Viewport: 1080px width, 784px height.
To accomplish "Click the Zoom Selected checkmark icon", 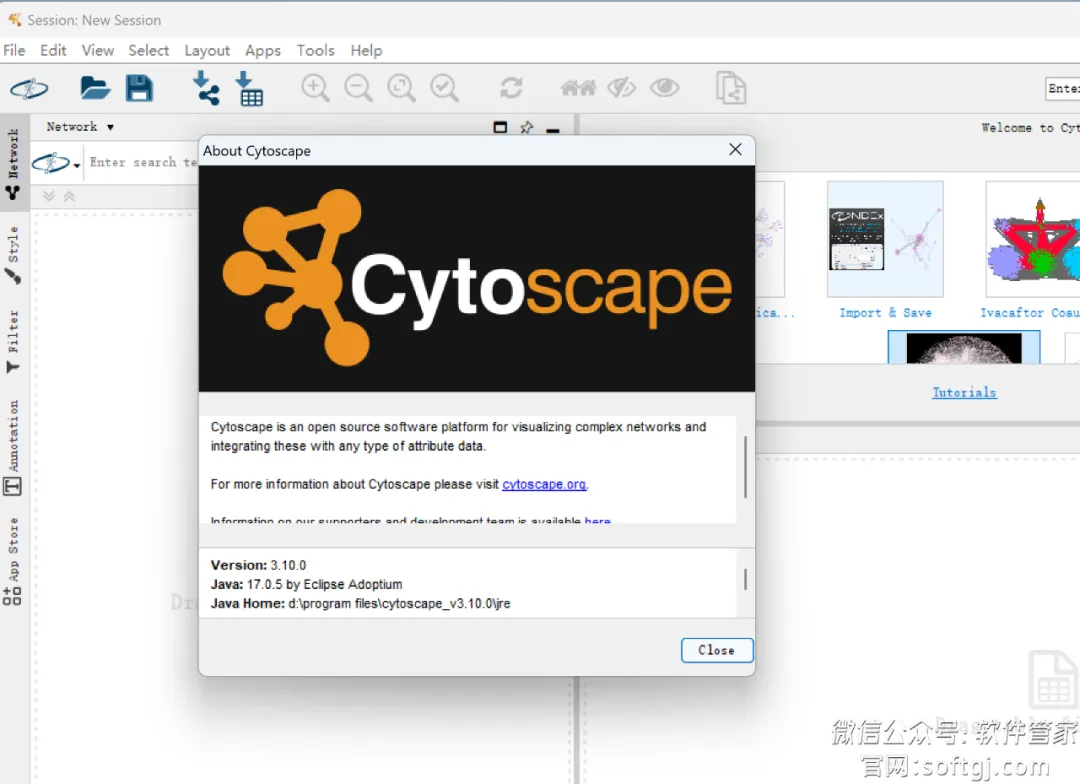I will tap(445, 88).
